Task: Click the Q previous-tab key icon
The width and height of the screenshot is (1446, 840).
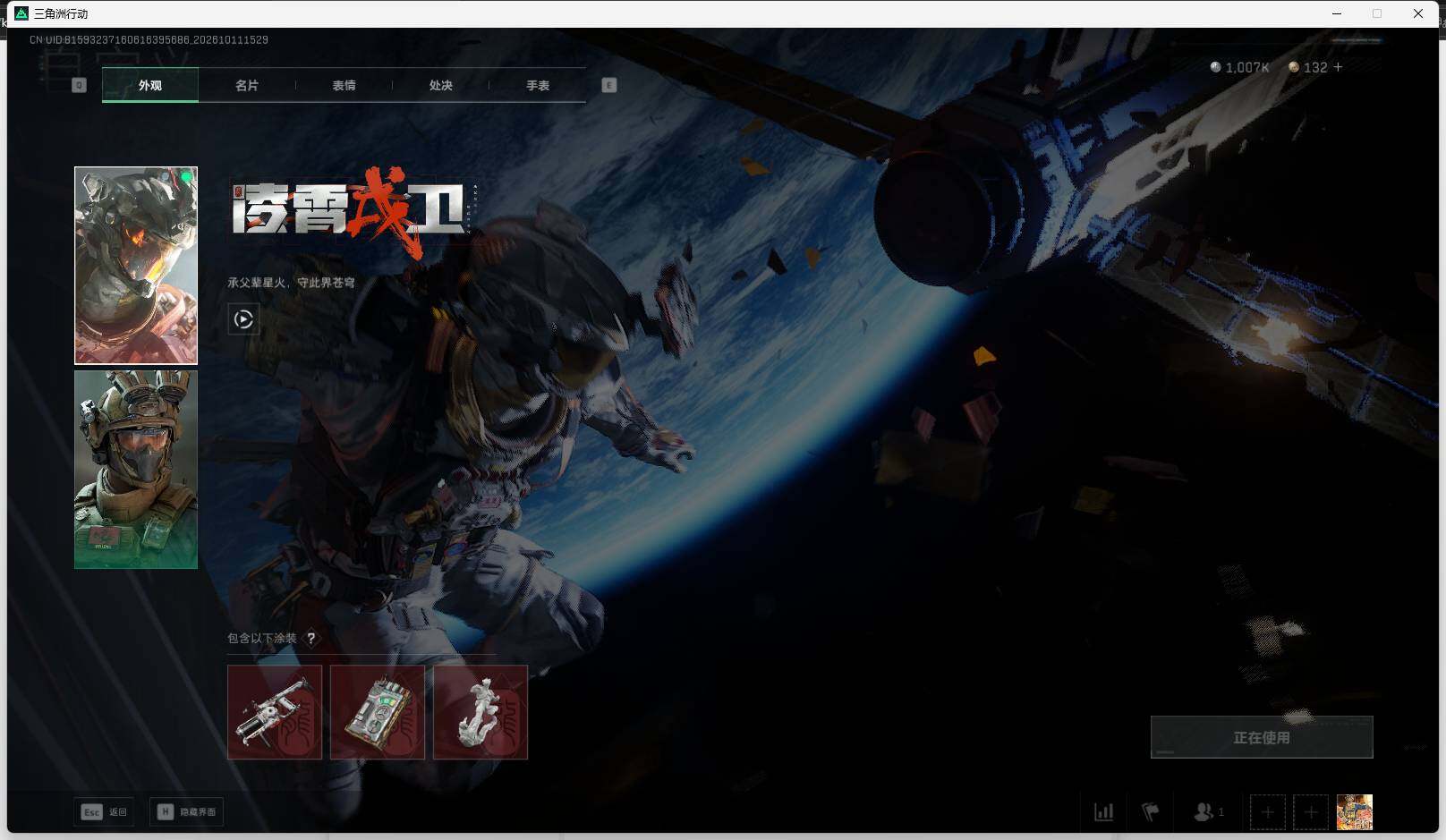Action: click(x=79, y=85)
